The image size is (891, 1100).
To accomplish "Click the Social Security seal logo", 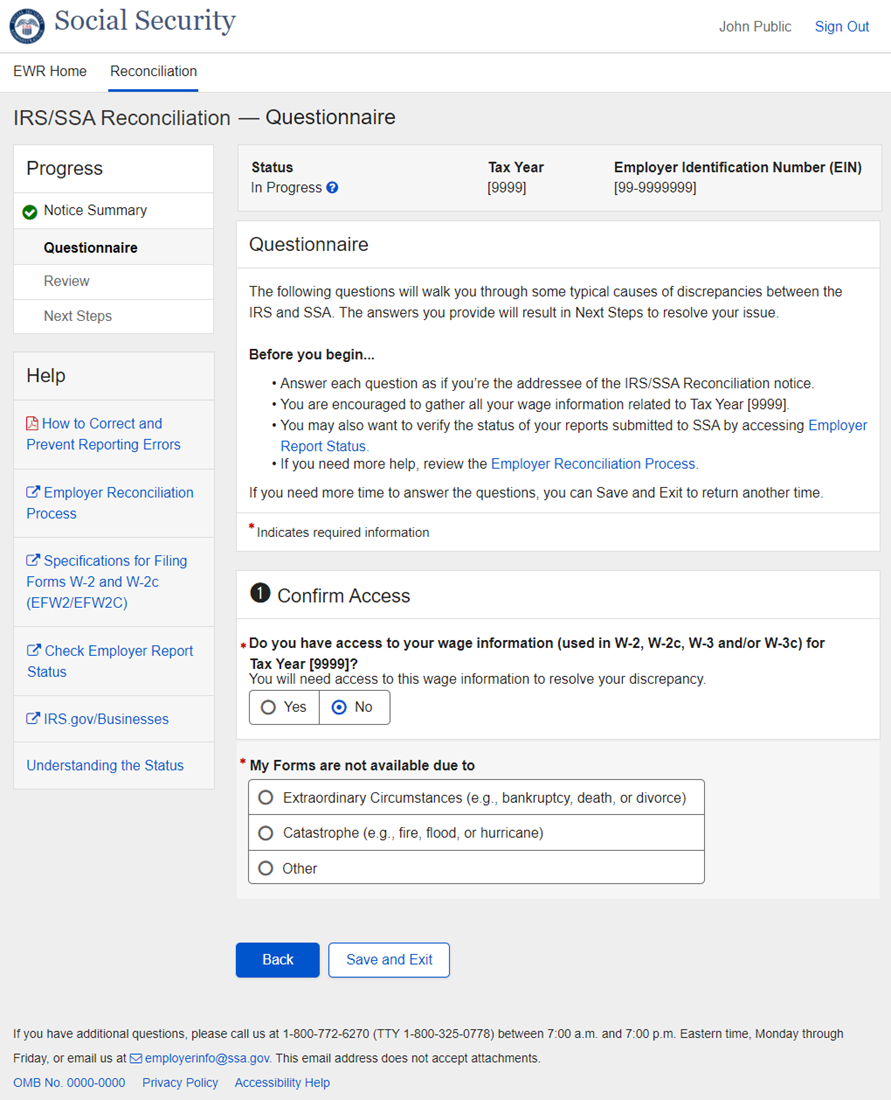I will (27, 26).
